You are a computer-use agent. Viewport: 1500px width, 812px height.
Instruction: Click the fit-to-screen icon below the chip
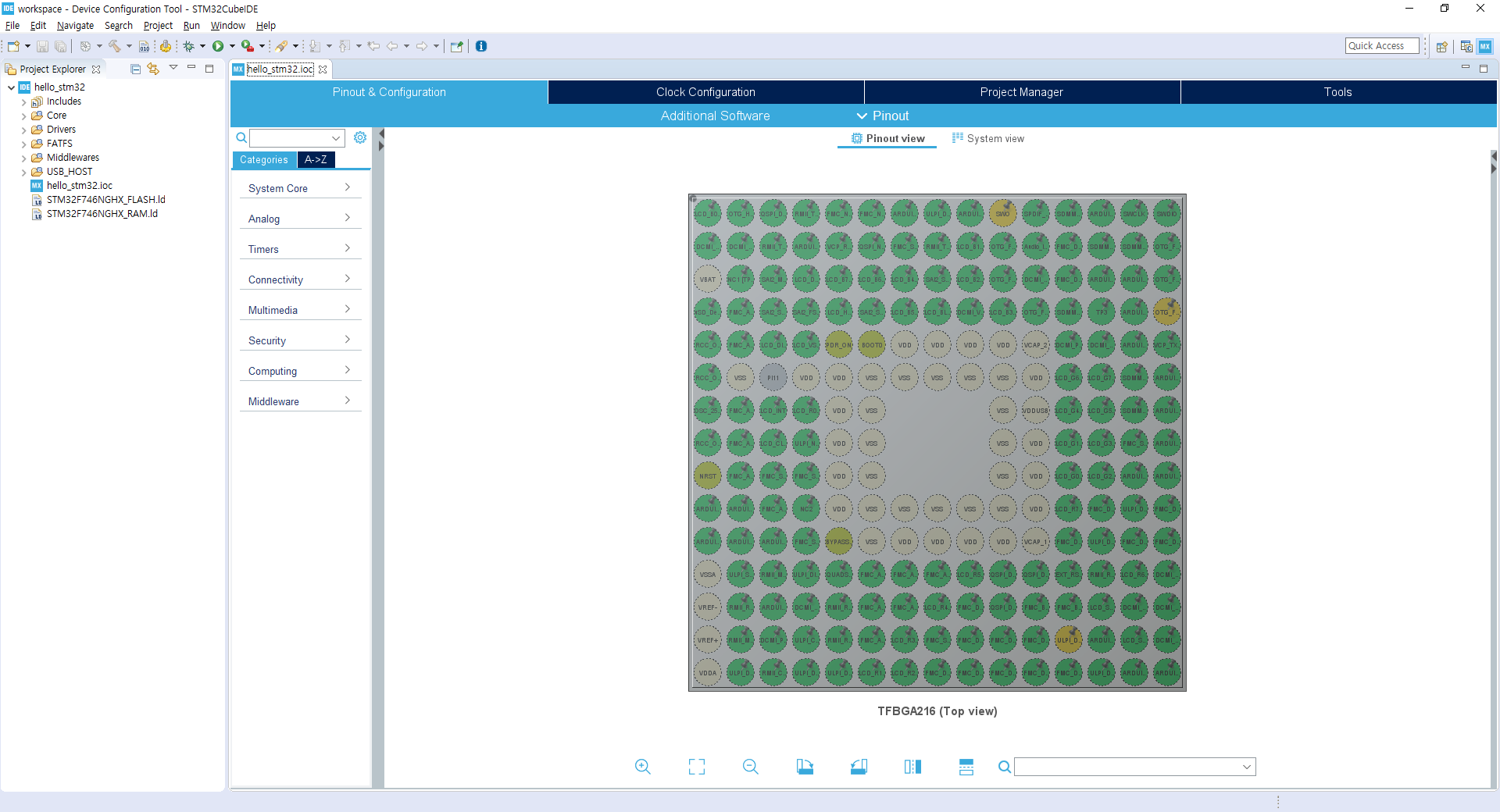696,767
